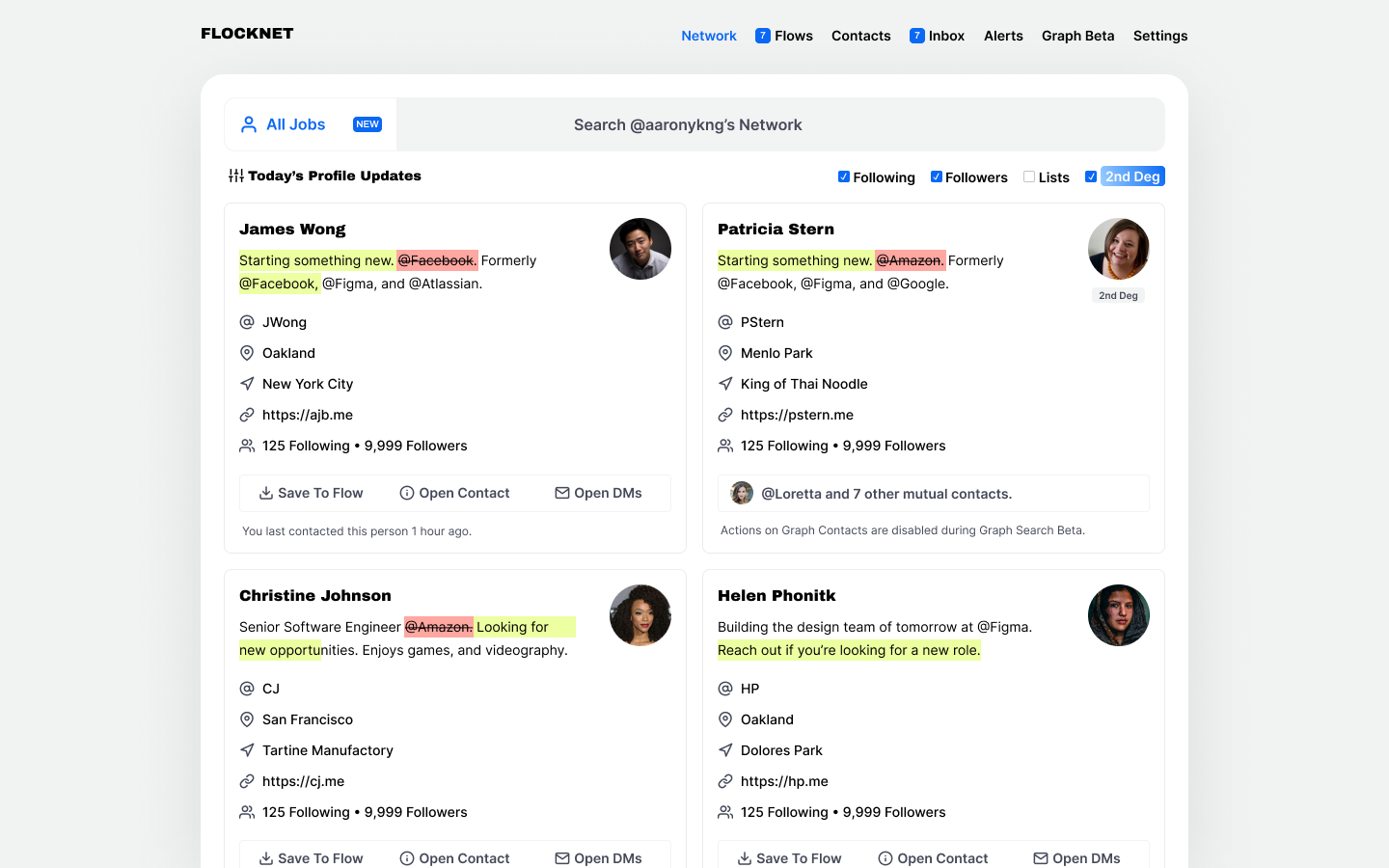1389x868 pixels.
Task: Click the navigation arrow icon beside New York City
Action: point(247,384)
